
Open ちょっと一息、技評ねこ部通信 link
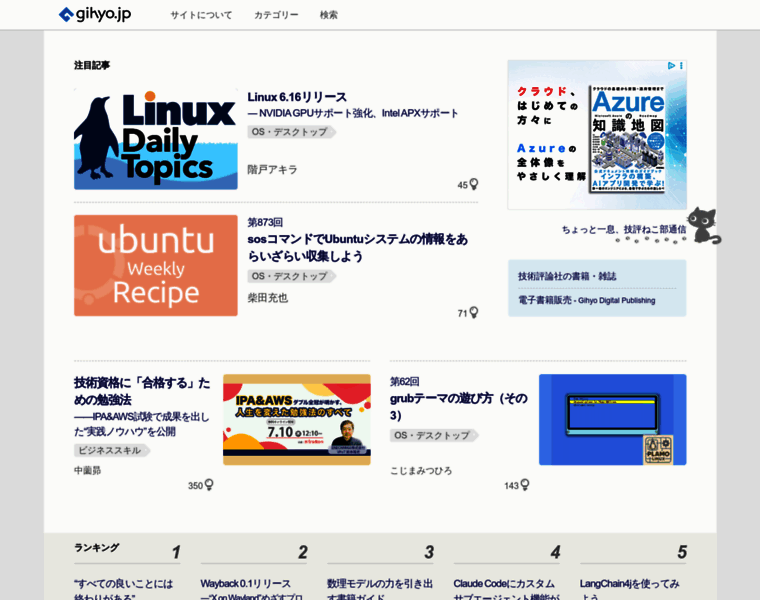click(624, 229)
